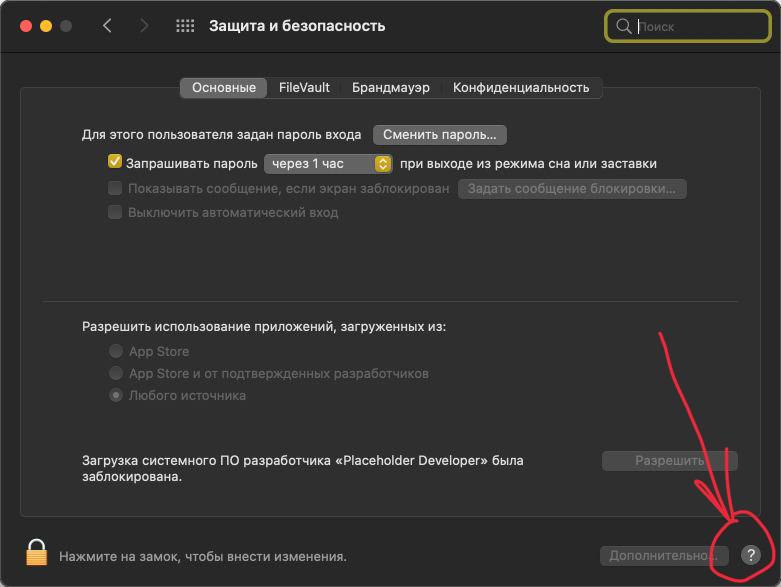Open the Брандмауэр tab
Viewport: 781px width, 587px height.
pyautogui.click(x=390, y=88)
